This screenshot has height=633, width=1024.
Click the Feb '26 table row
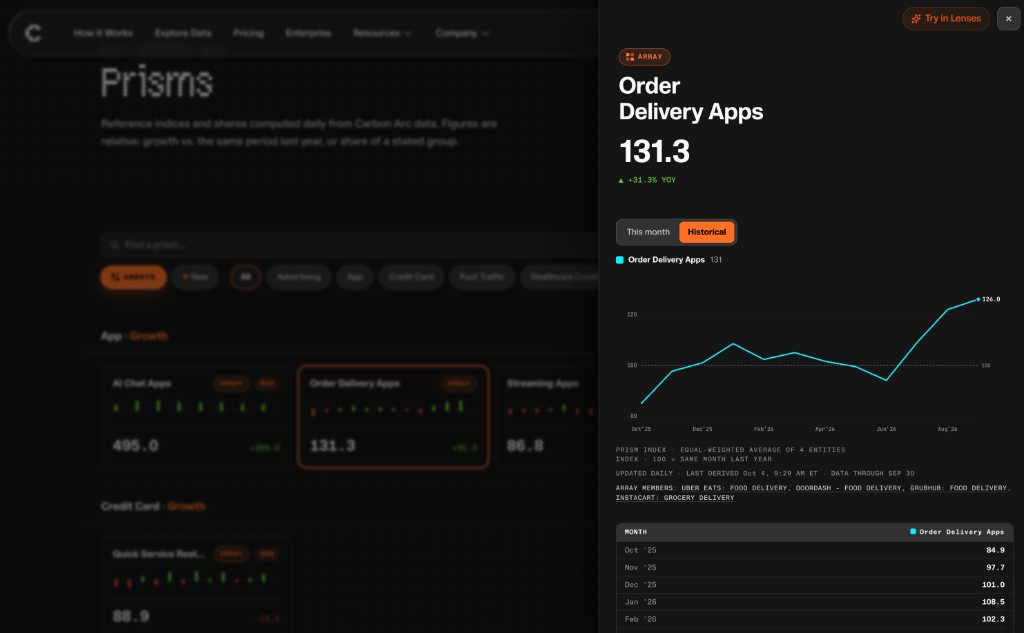tap(814, 619)
